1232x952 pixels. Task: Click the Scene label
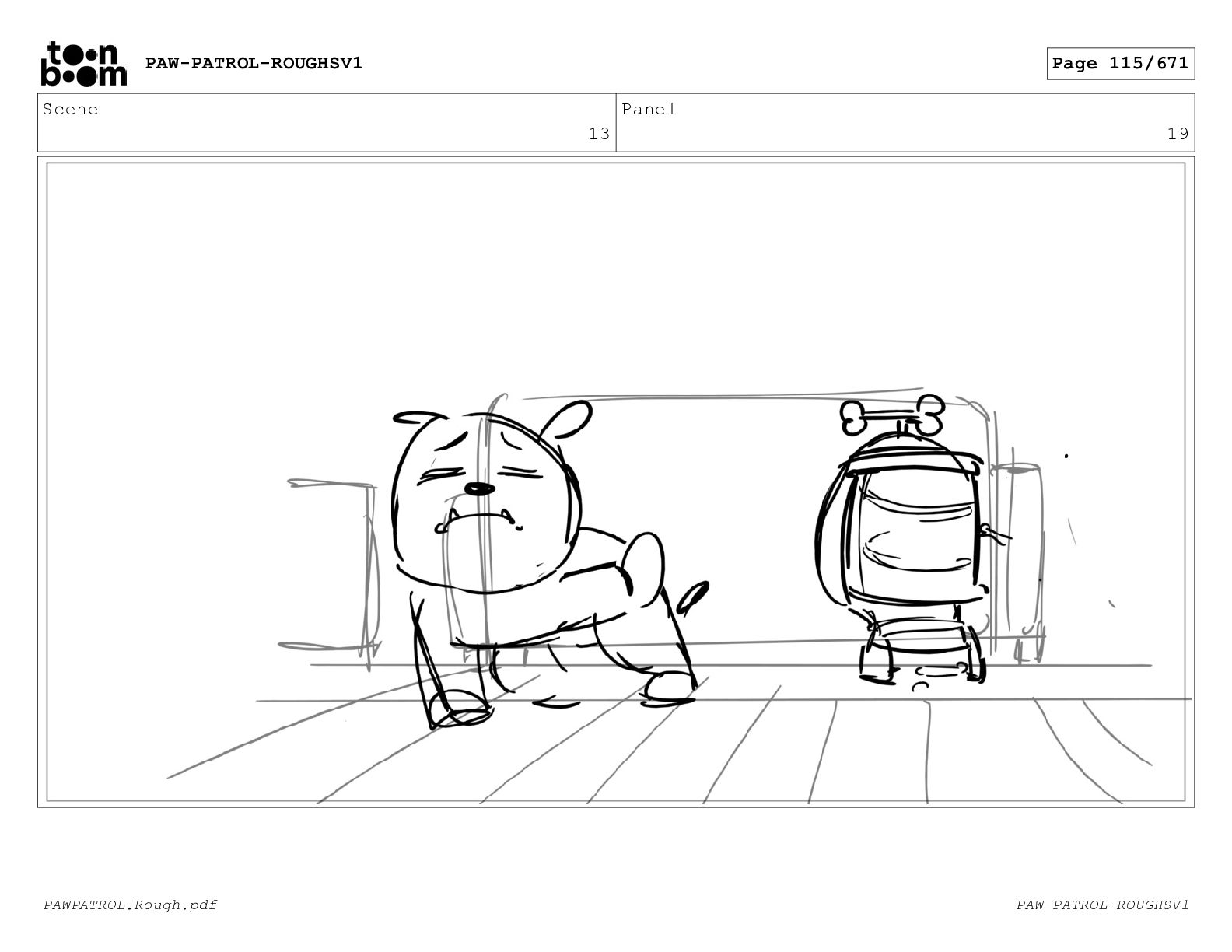click(x=71, y=110)
